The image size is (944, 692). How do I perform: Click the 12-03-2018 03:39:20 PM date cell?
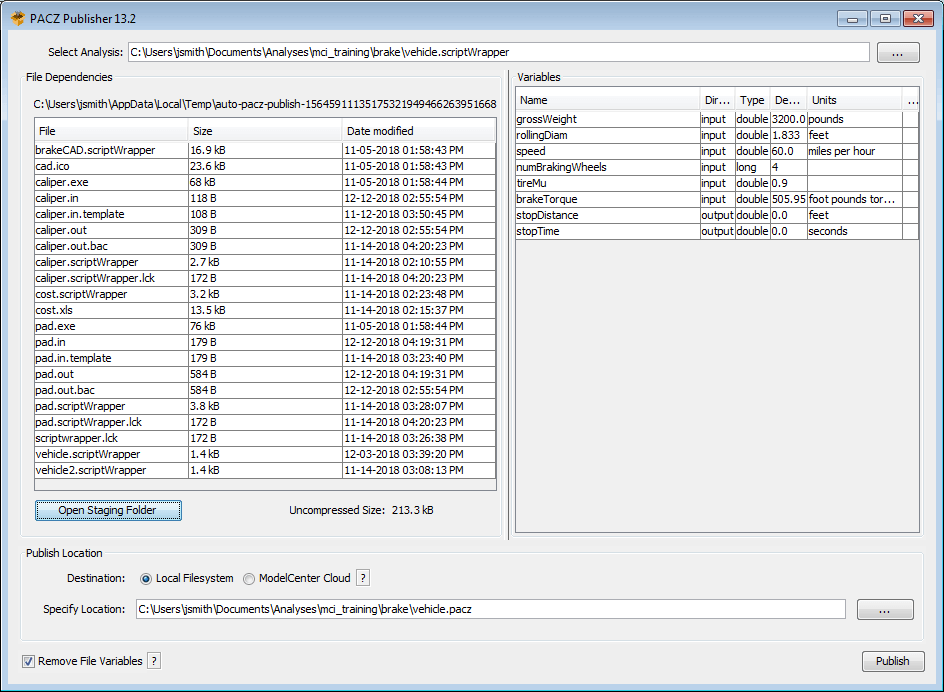(x=419, y=454)
